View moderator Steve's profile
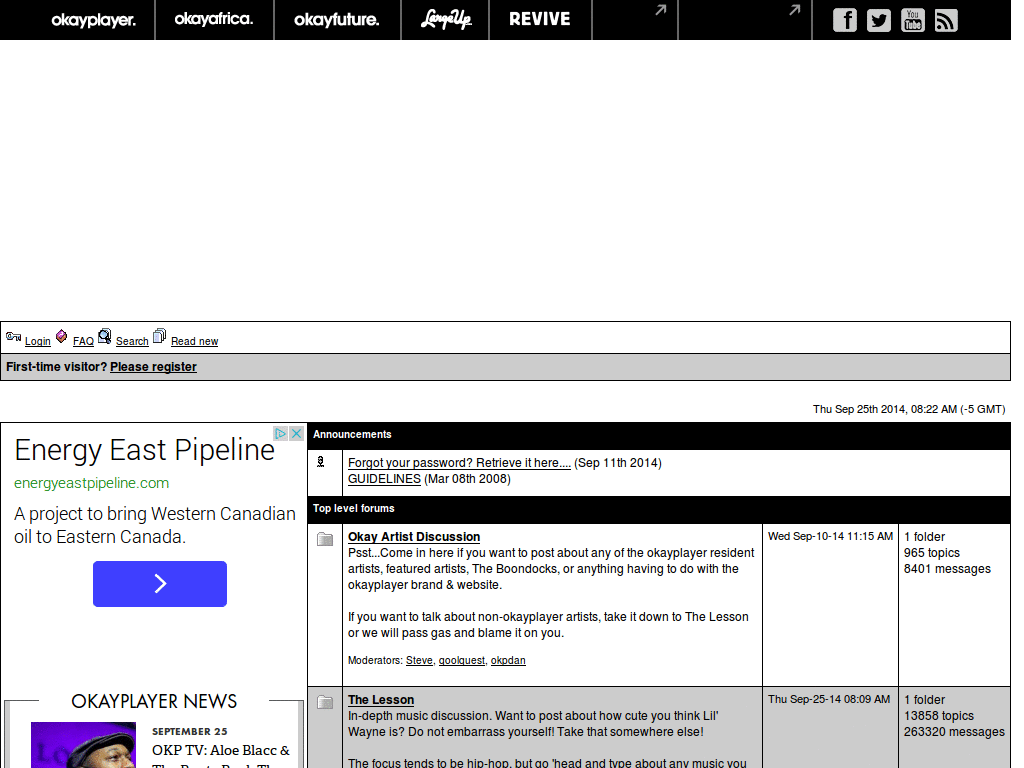 click(419, 660)
